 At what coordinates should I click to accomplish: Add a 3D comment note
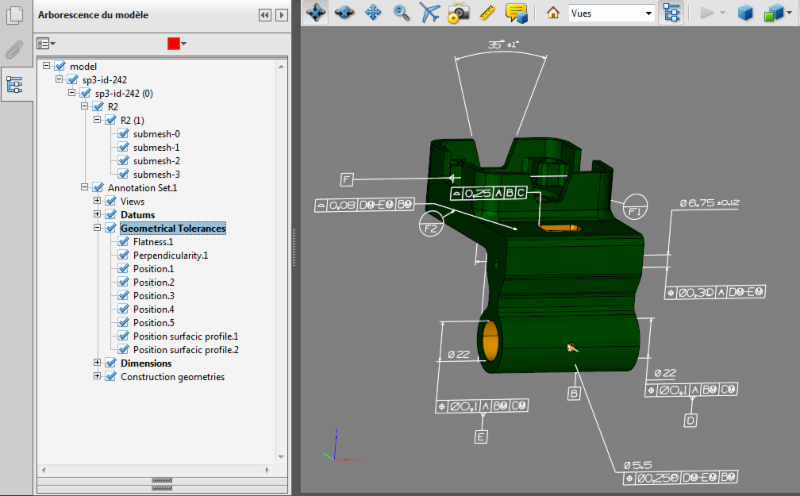pos(516,13)
